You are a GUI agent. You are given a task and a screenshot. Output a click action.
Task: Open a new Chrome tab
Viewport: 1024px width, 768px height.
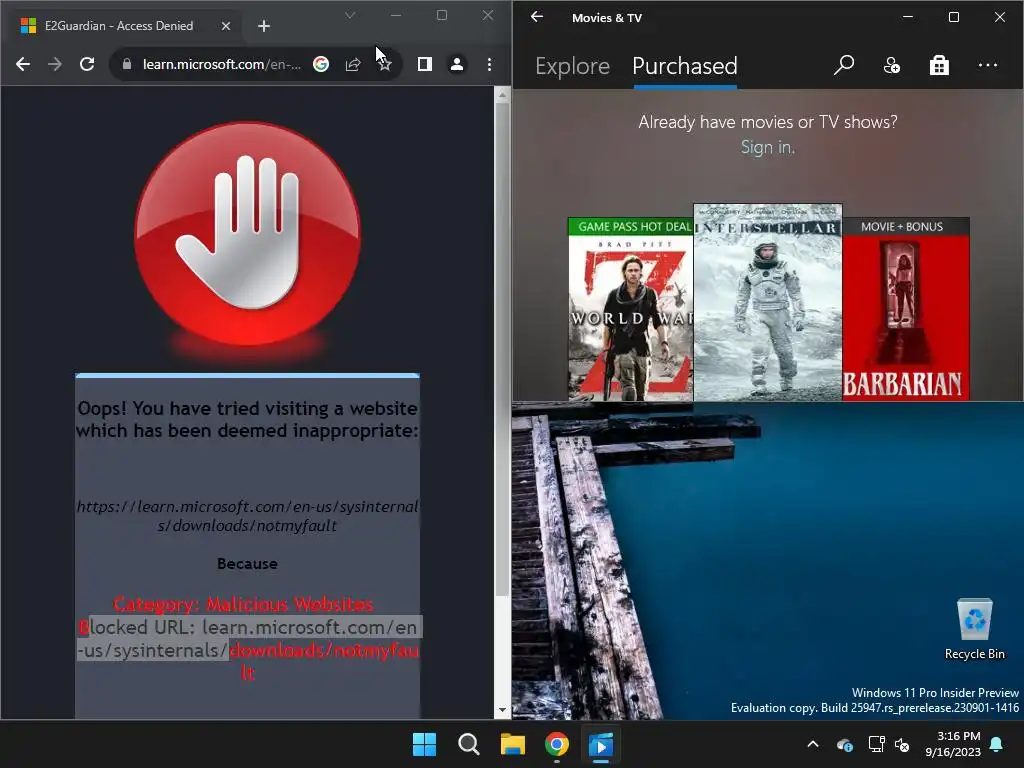(x=264, y=26)
